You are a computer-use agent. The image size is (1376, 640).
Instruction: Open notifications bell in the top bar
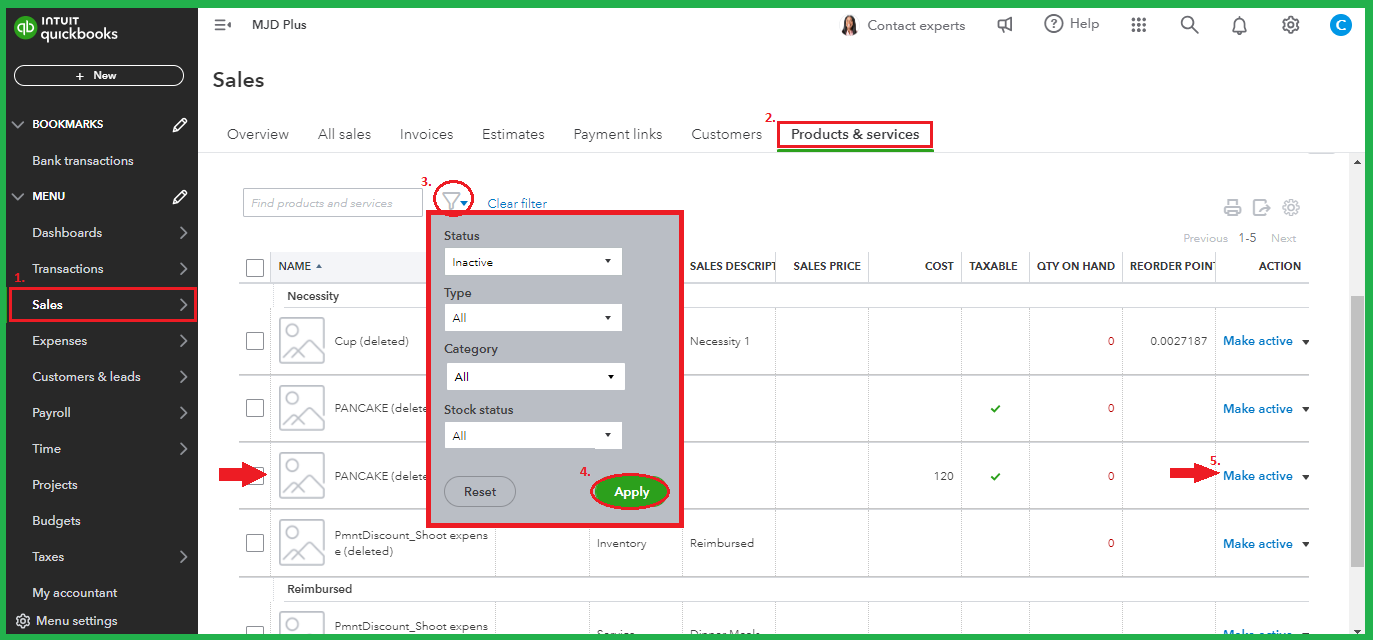click(x=1239, y=24)
